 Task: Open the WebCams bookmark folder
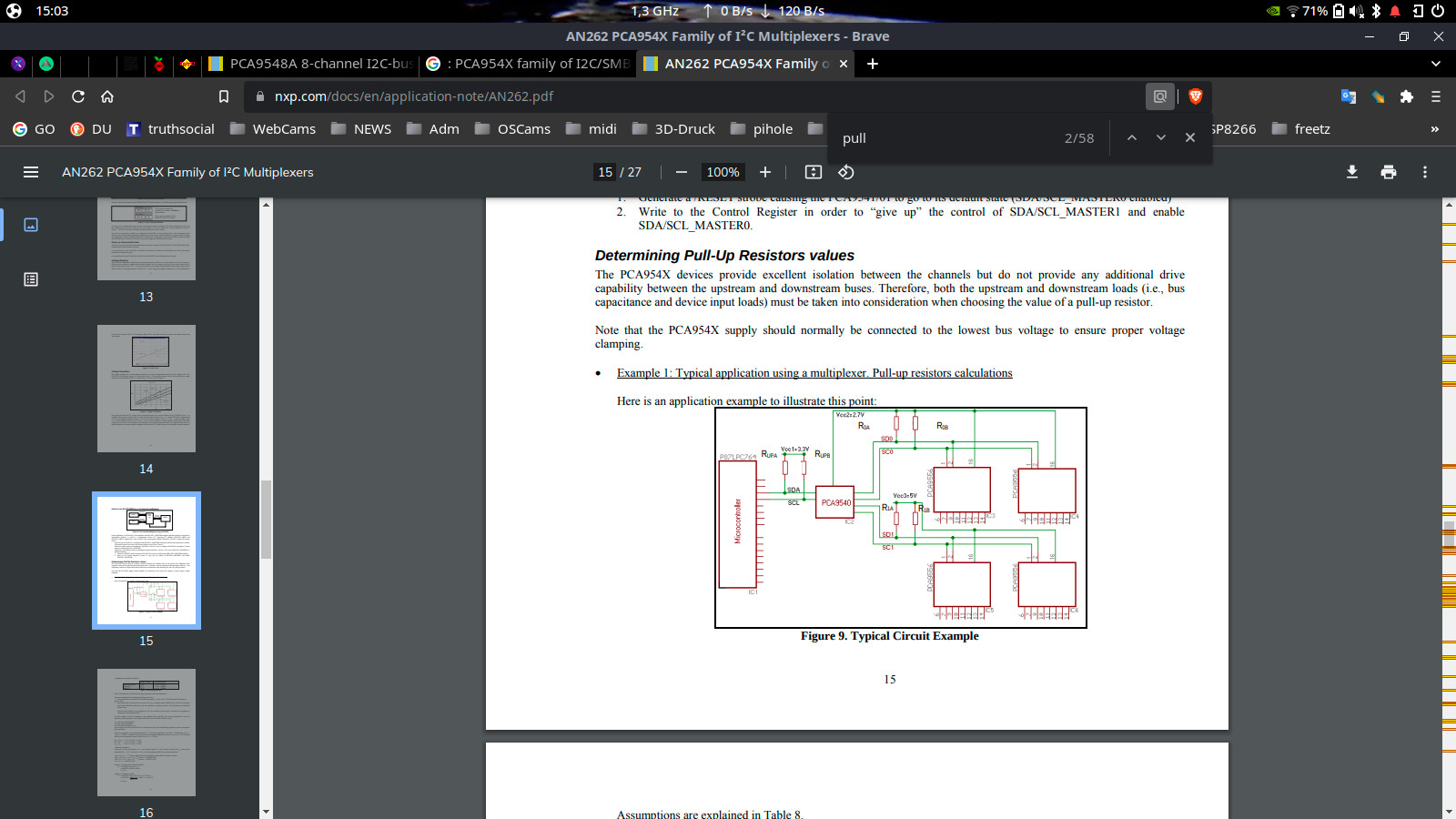coord(273,129)
